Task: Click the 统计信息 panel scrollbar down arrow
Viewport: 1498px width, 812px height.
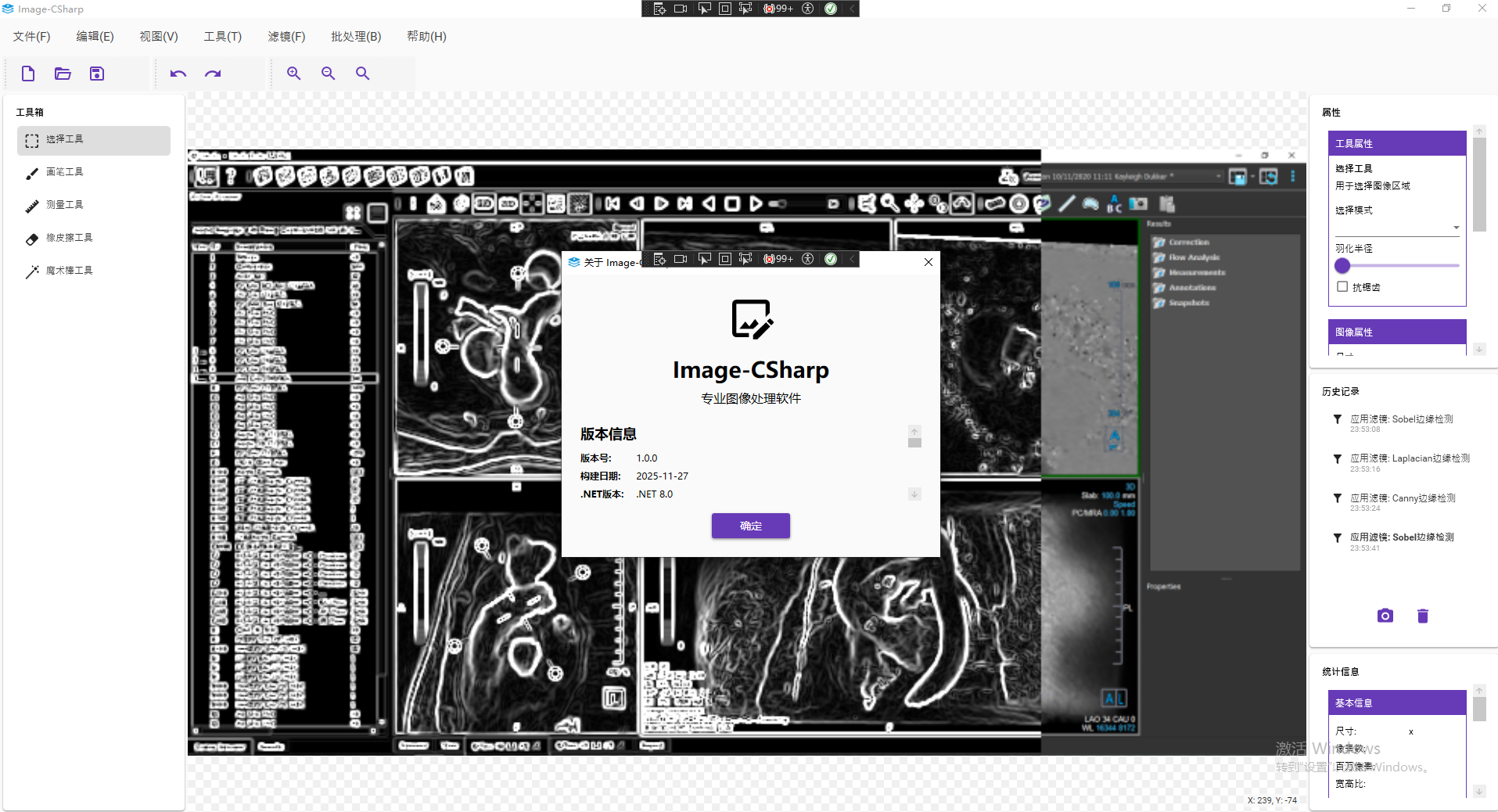Action: click(x=1479, y=791)
